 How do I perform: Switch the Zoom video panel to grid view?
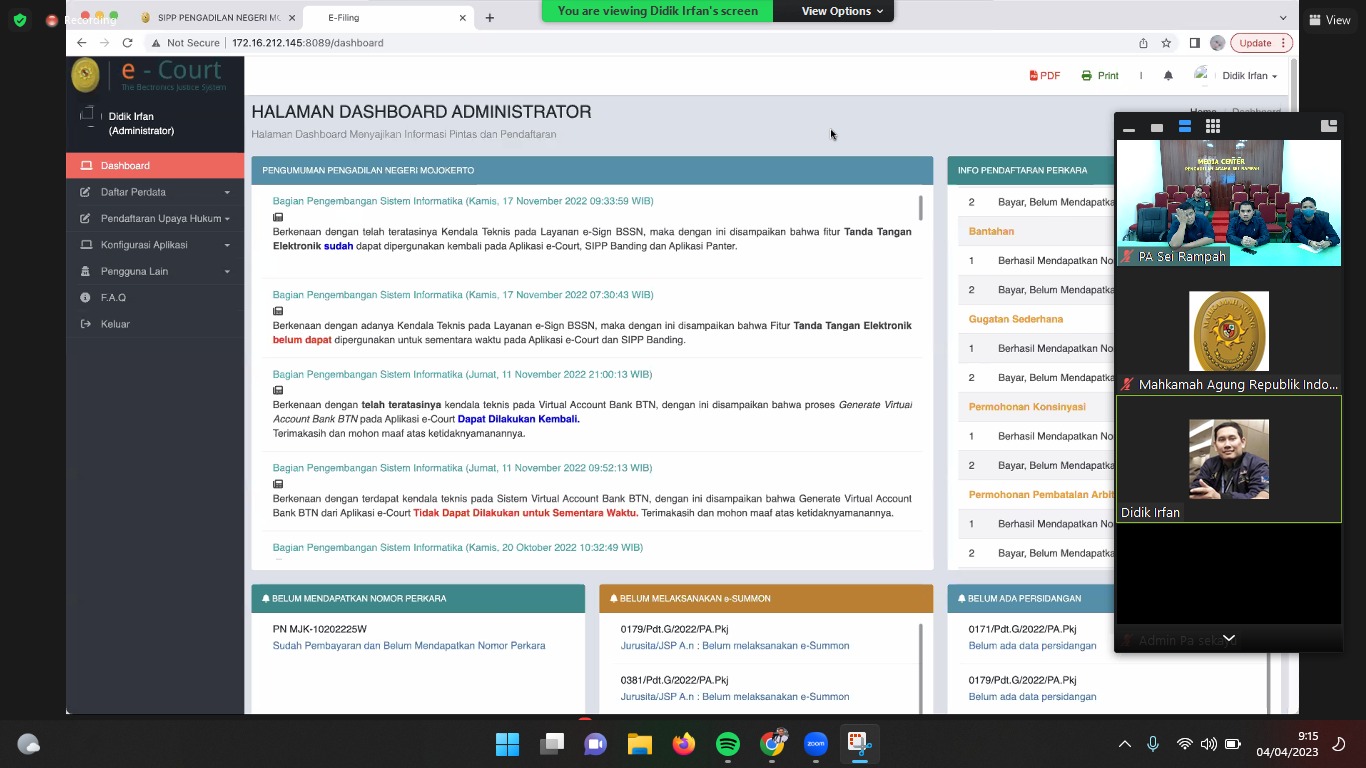click(x=1213, y=127)
